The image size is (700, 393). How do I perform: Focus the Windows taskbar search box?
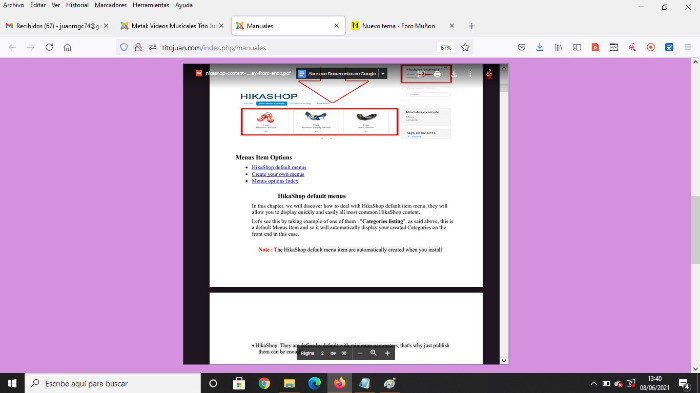click(113, 383)
